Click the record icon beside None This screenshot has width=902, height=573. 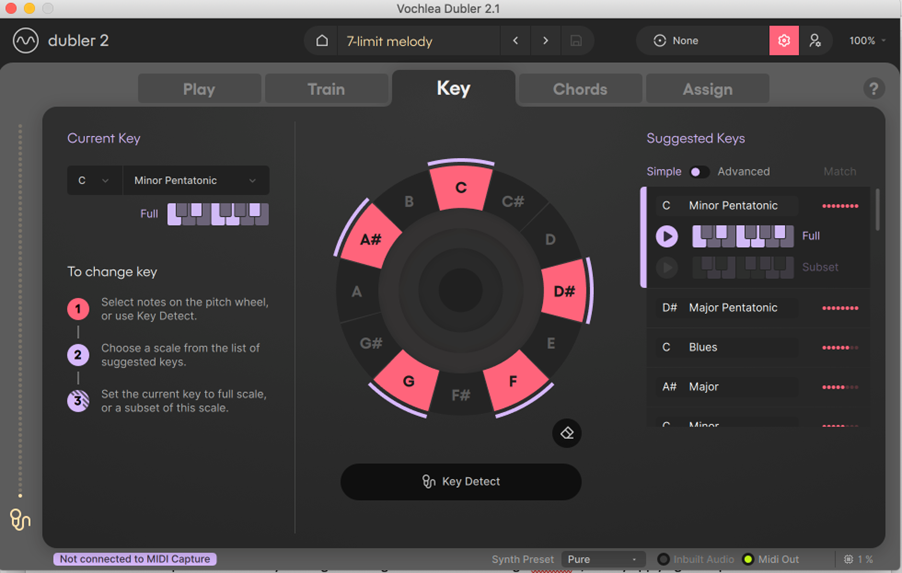pos(659,41)
